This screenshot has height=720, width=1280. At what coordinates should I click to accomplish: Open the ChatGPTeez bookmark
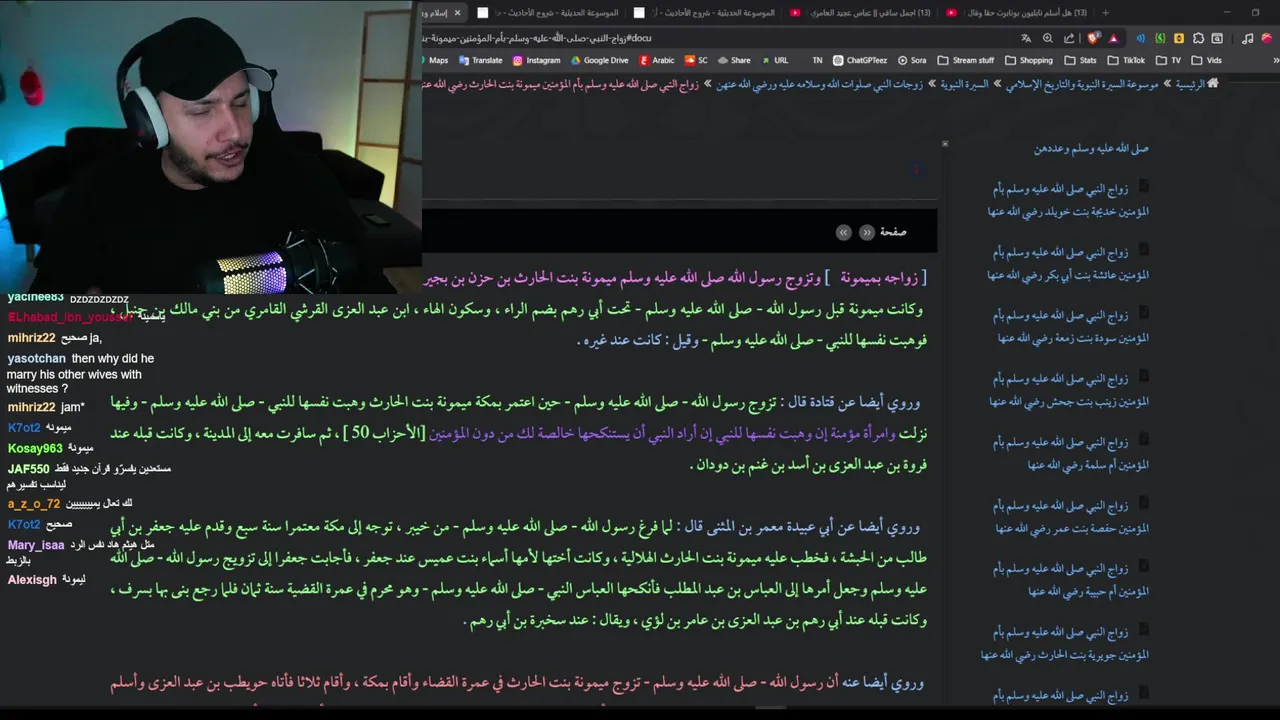point(860,60)
